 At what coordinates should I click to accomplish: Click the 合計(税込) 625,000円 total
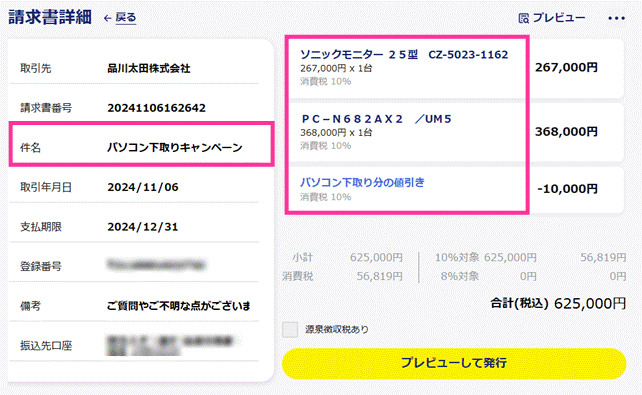558,303
